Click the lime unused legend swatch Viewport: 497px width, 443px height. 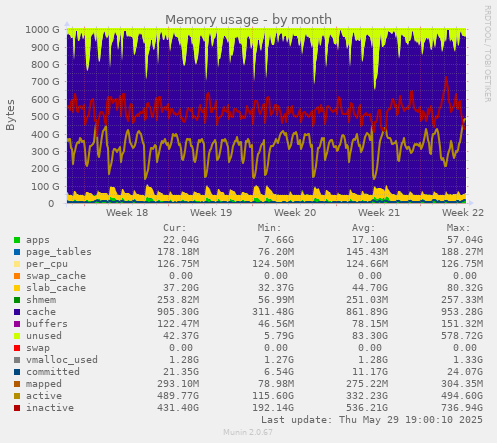coord(17,336)
